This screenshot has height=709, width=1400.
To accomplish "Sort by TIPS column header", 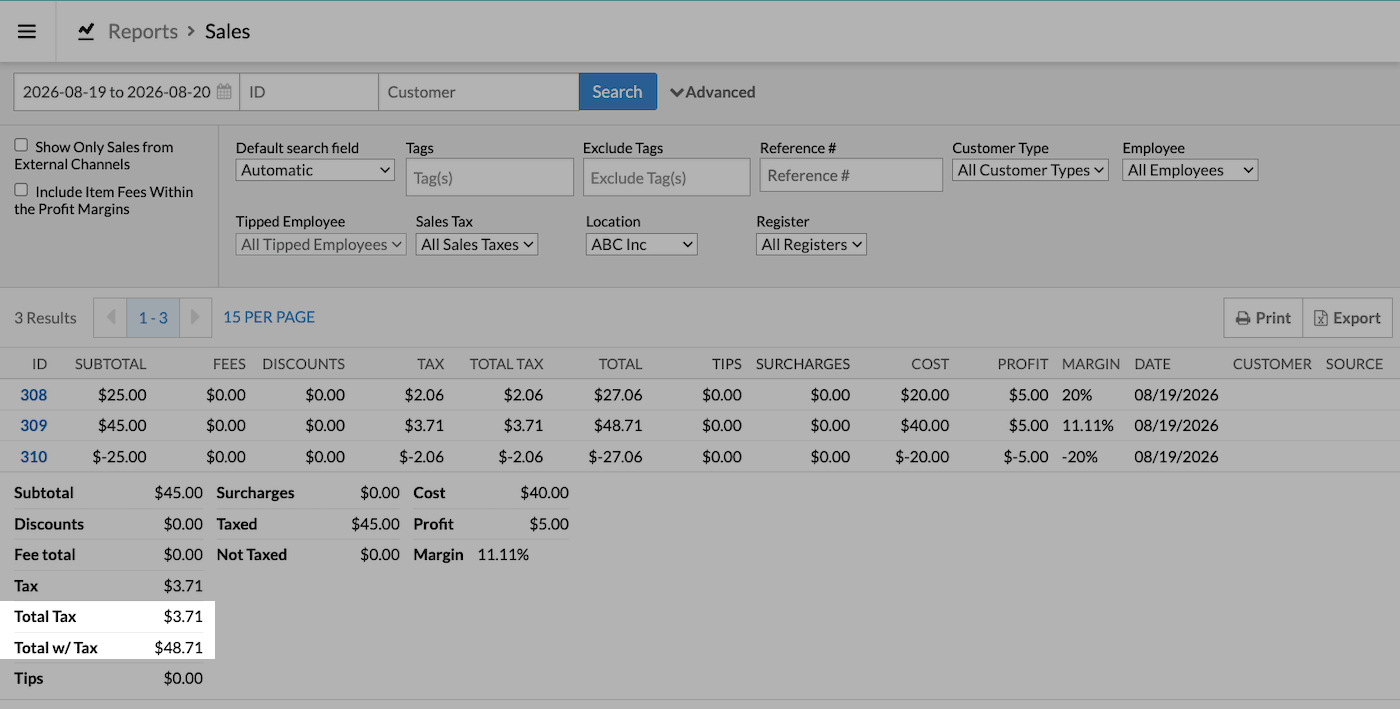I will [727, 364].
